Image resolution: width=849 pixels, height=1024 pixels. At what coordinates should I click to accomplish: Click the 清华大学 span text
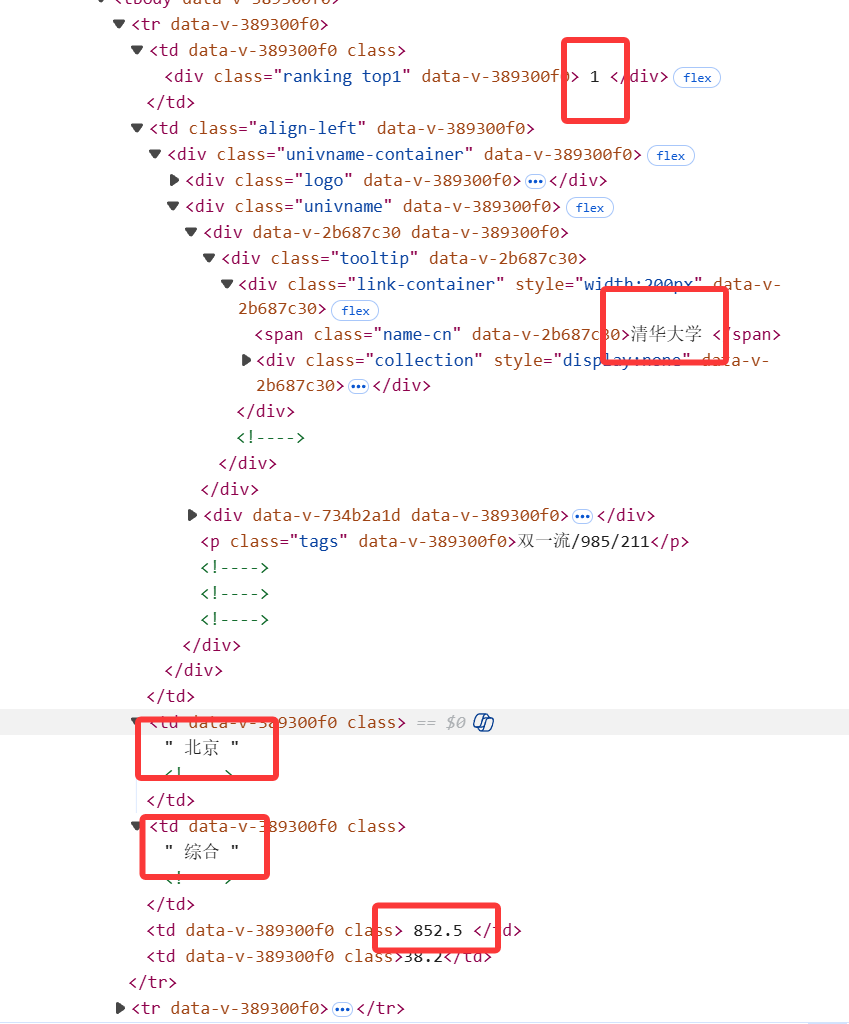[x=666, y=334]
